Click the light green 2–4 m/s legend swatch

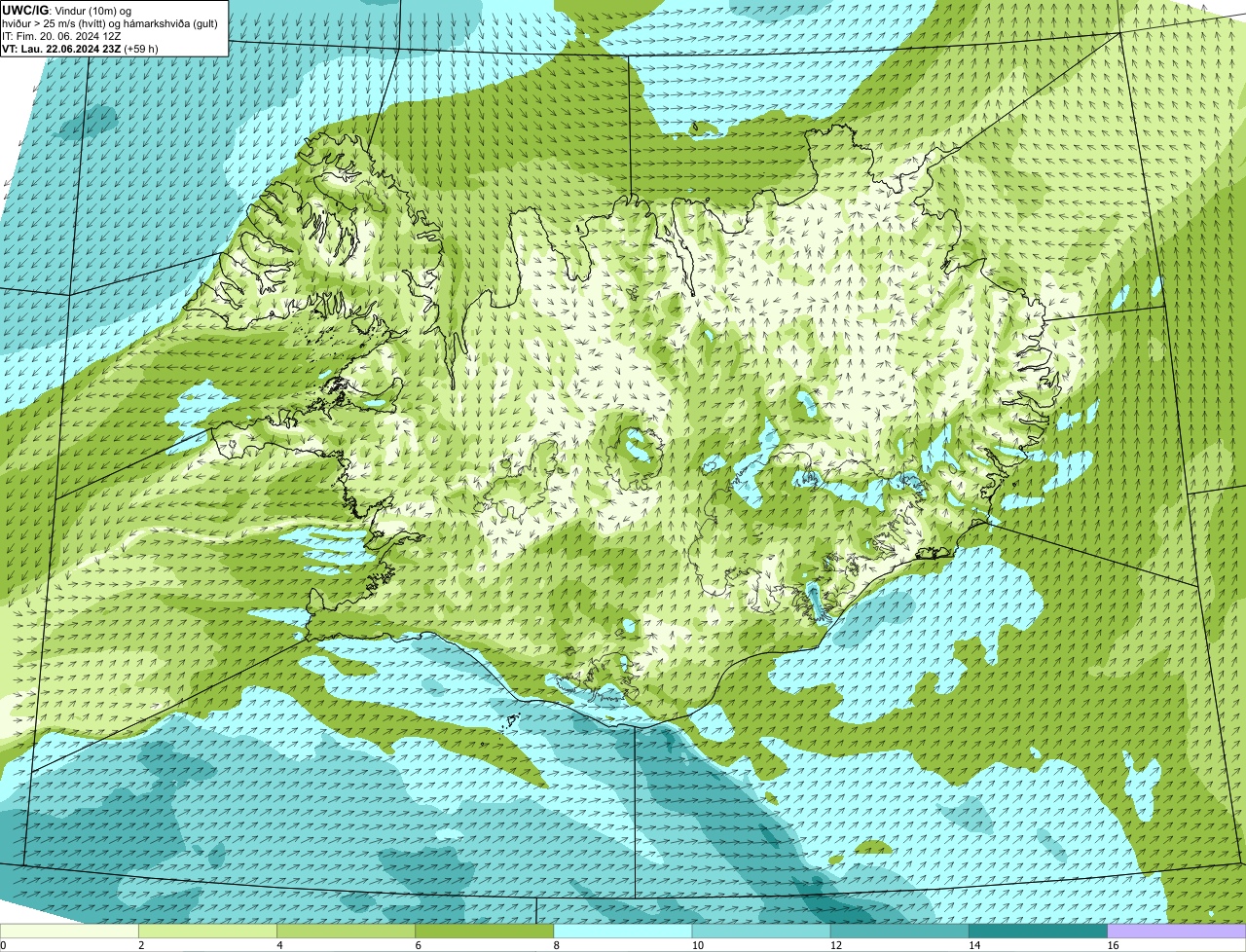[x=207, y=932]
